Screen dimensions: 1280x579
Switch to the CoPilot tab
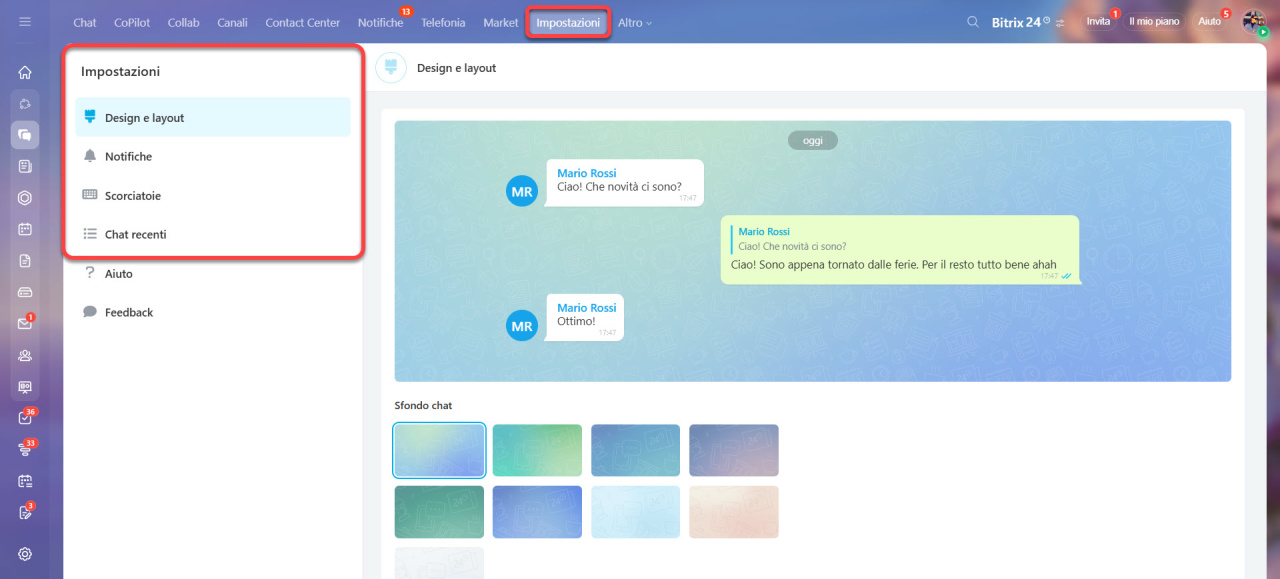[x=132, y=22]
